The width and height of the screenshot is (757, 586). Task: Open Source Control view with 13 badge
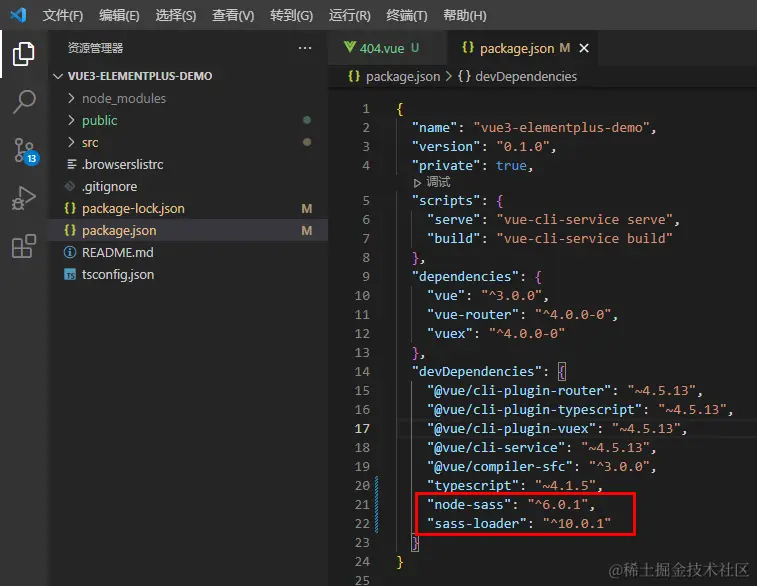[26, 151]
